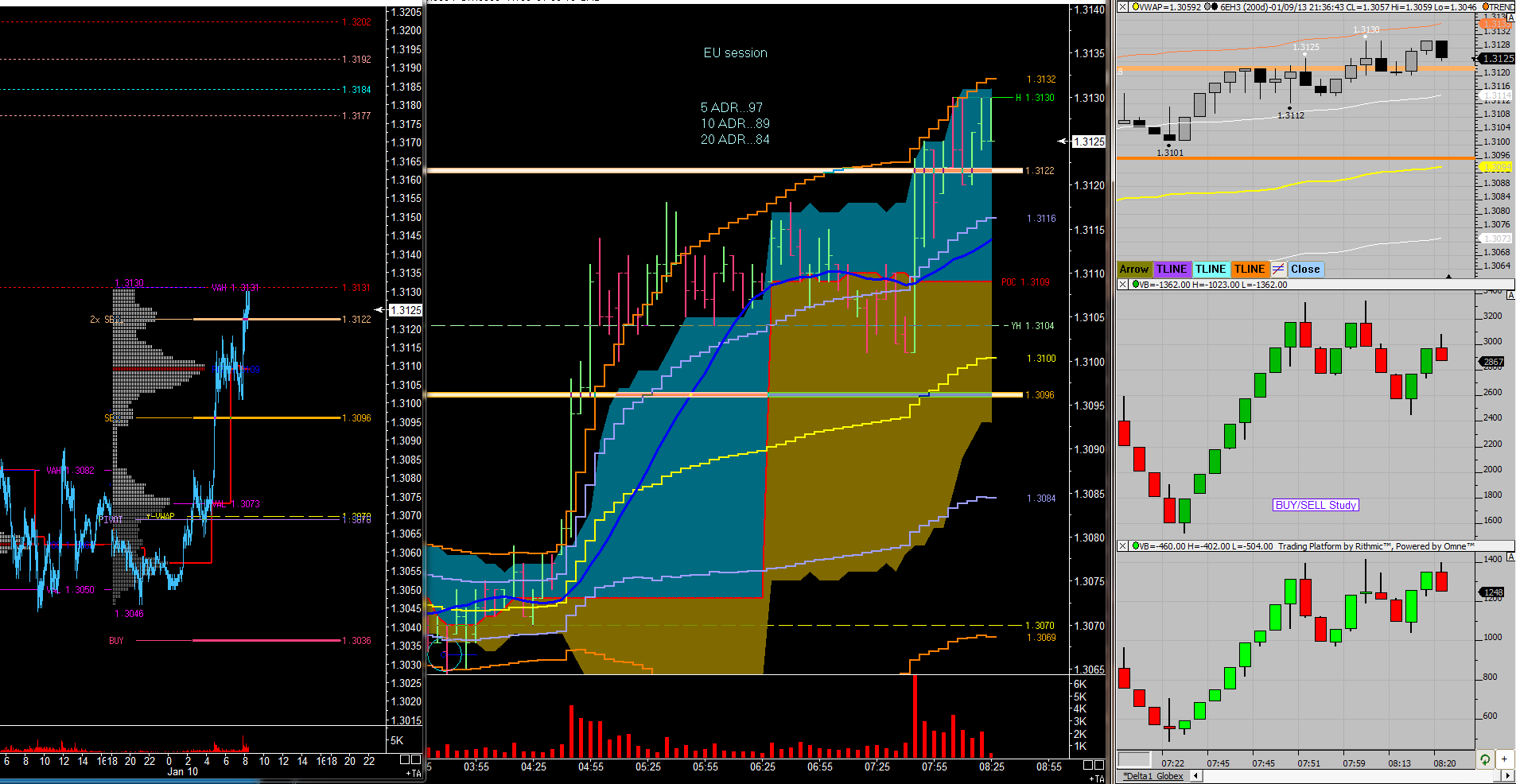
Task: Click the black dot before 6EH3 symbol
Action: click(1215, 7)
